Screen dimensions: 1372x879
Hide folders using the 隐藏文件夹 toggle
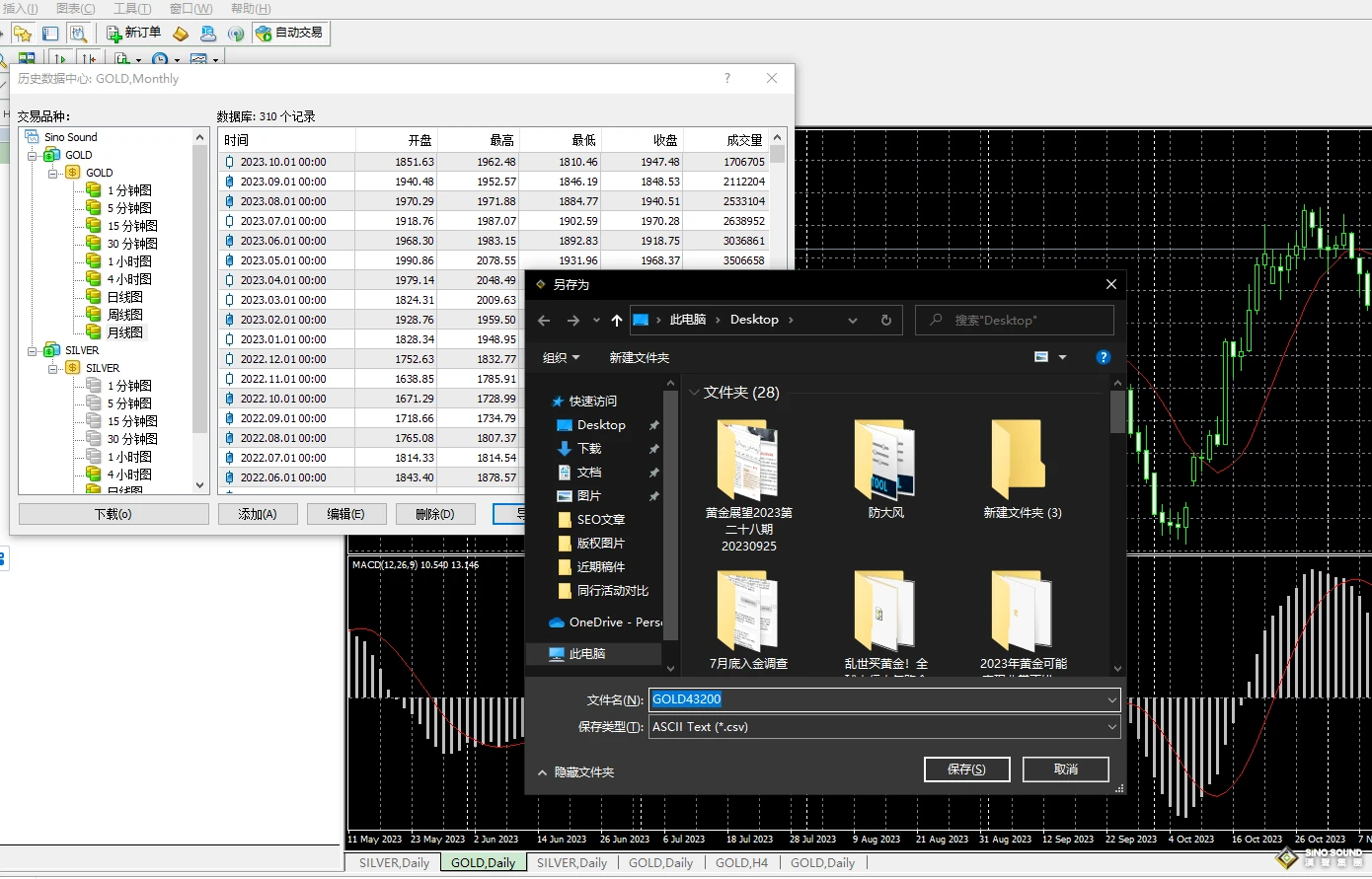tap(575, 772)
